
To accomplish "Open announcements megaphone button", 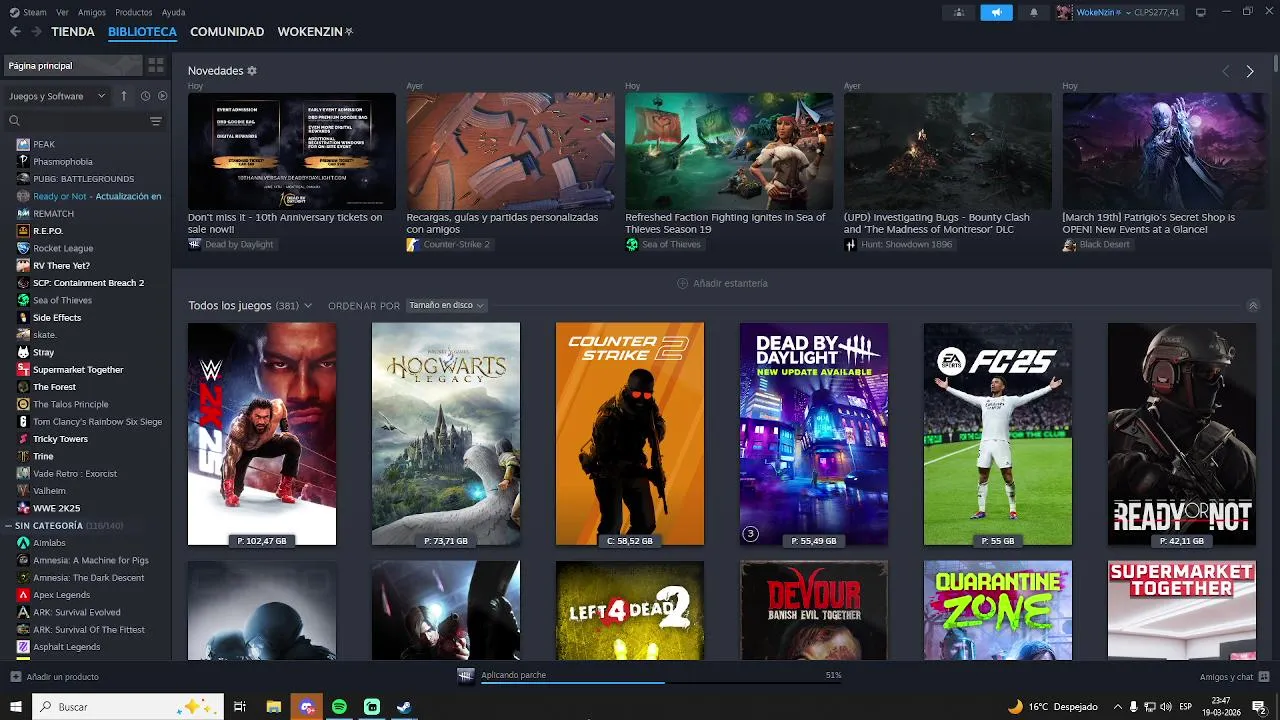I will pos(996,12).
